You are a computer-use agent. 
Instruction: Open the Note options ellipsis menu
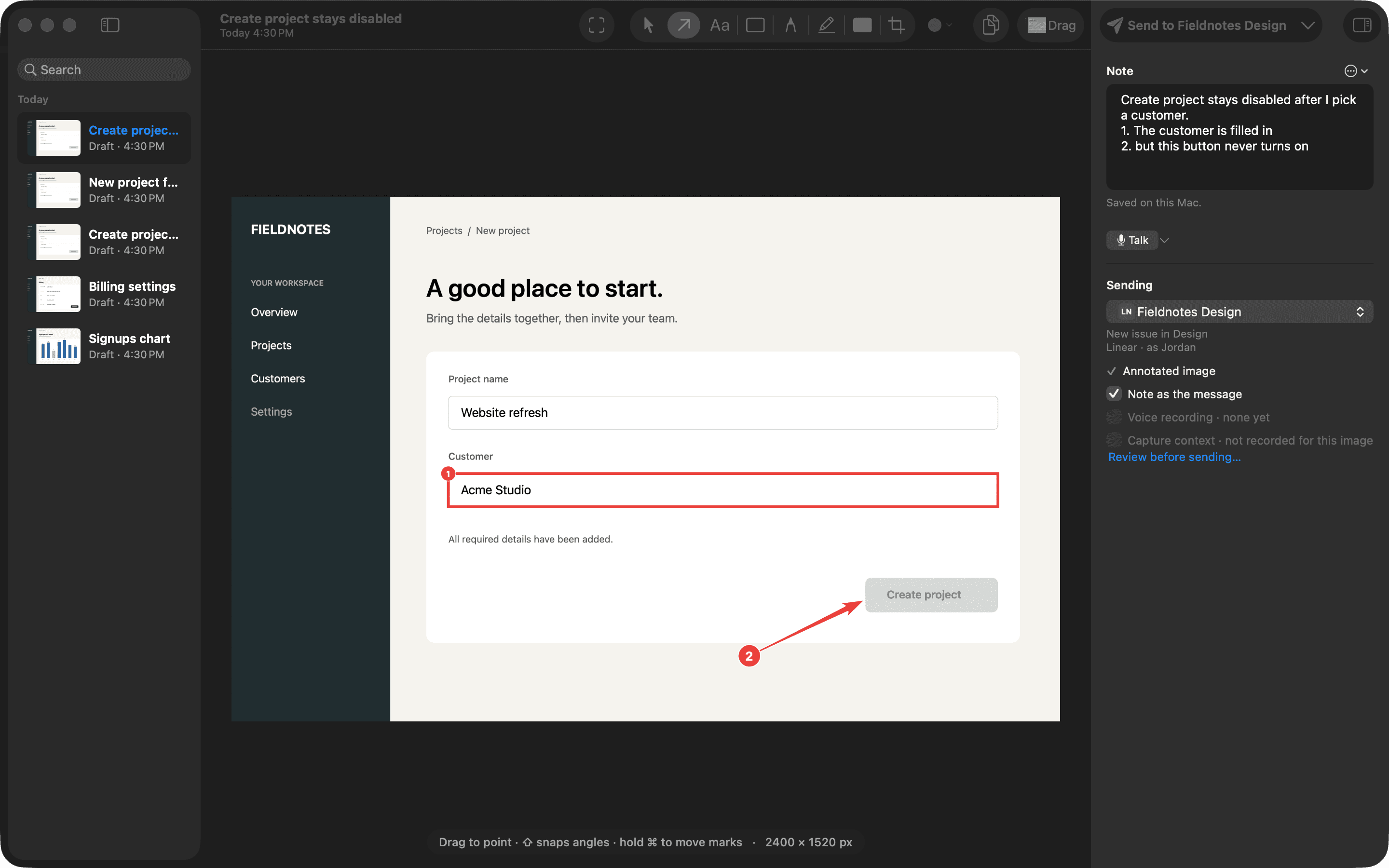1356,70
